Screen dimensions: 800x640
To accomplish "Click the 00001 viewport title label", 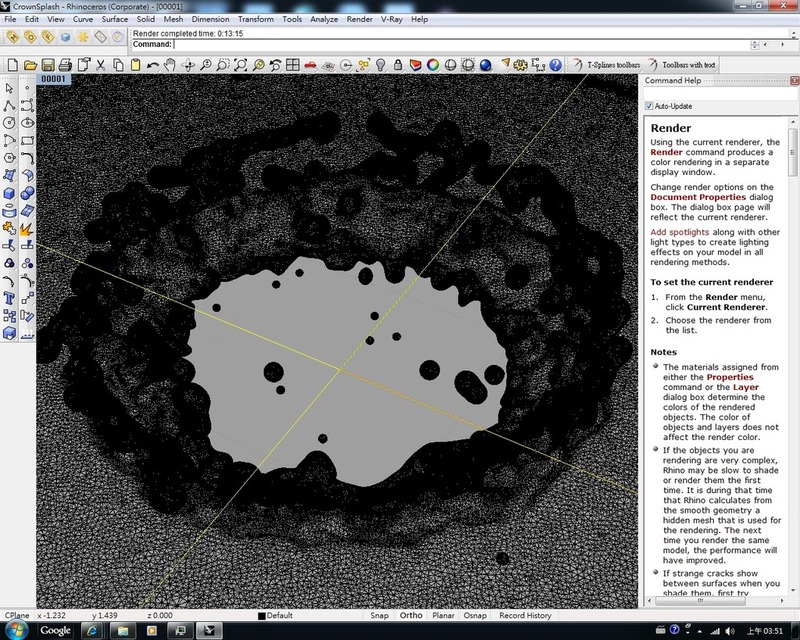I will (x=54, y=79).
